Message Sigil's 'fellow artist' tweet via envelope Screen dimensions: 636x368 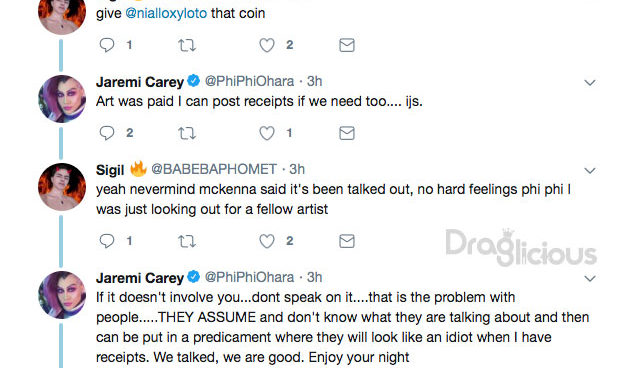pyautogui.click(x=347, y=241)
